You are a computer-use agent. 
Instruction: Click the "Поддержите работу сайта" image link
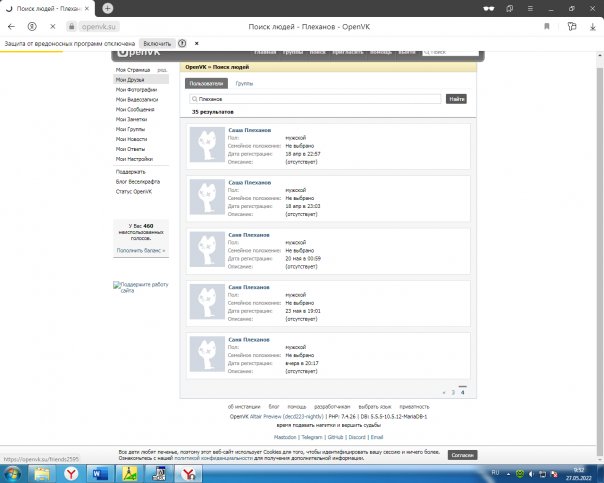tap(141, 287)
